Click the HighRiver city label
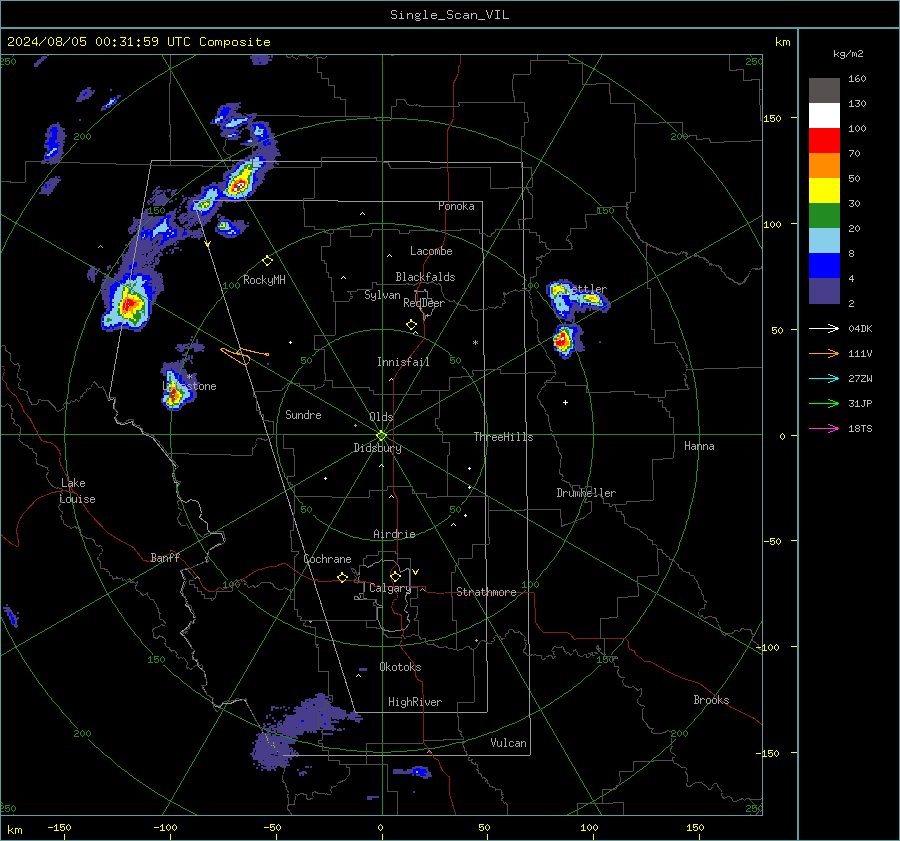Viewport: 900px width, 841px height. (415, 702)
